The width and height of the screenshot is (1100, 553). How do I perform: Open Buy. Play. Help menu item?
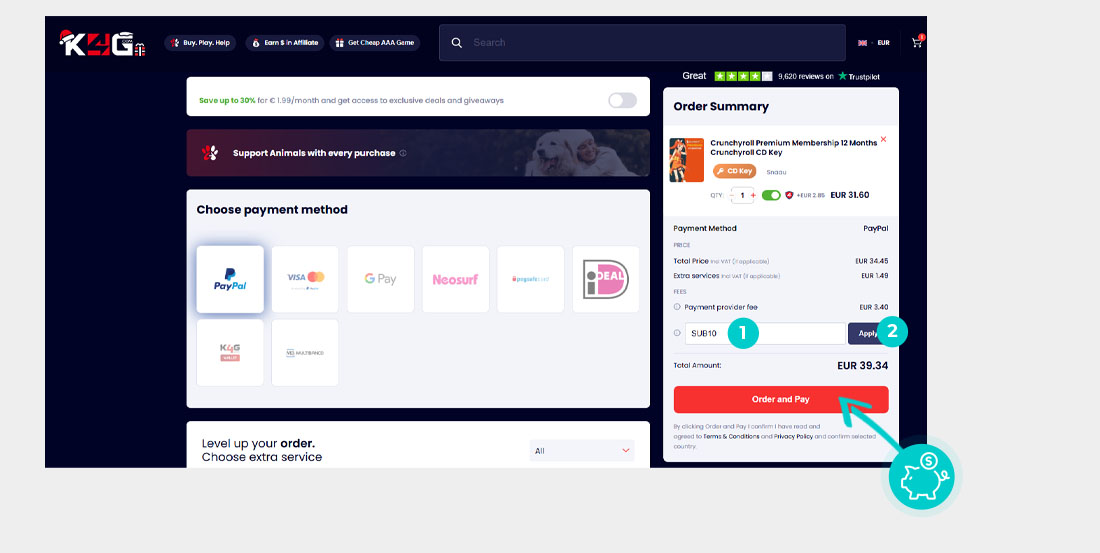[200, 43]
